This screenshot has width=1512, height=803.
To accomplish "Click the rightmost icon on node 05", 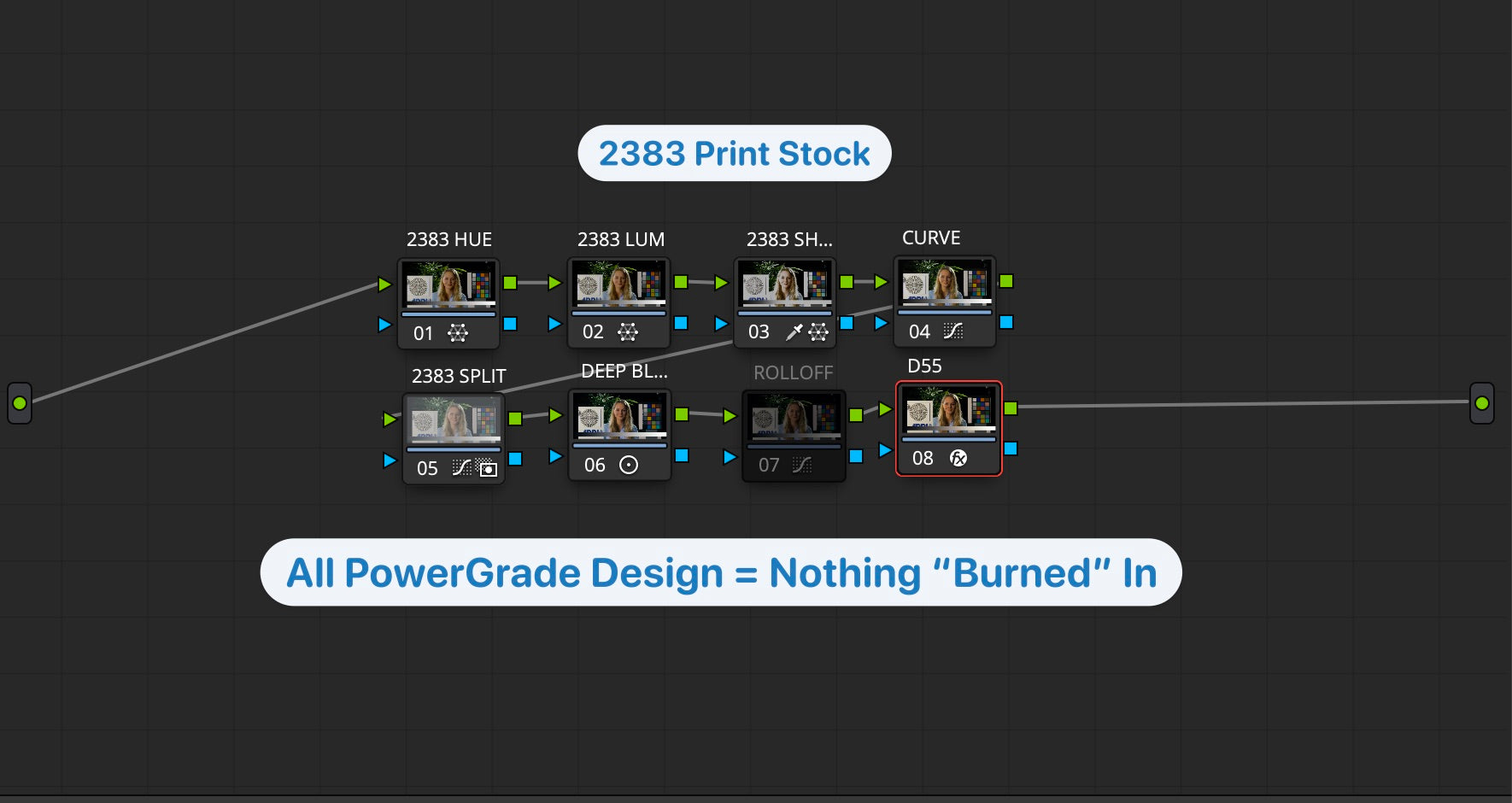I will [487, 467].
